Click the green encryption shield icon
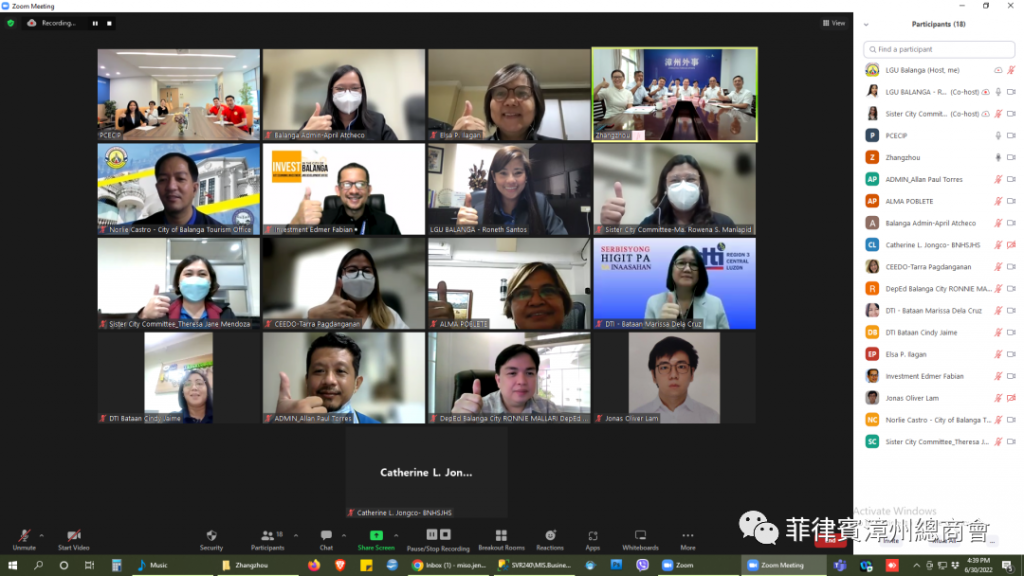This screenshot has width=1024, height=576. point(10,24)
